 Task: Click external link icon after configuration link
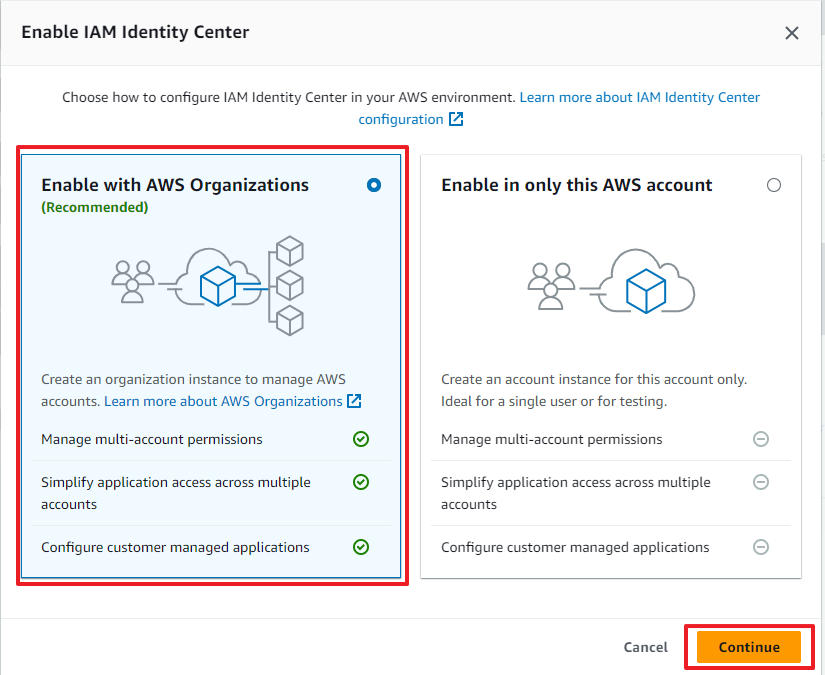point(456,119)
